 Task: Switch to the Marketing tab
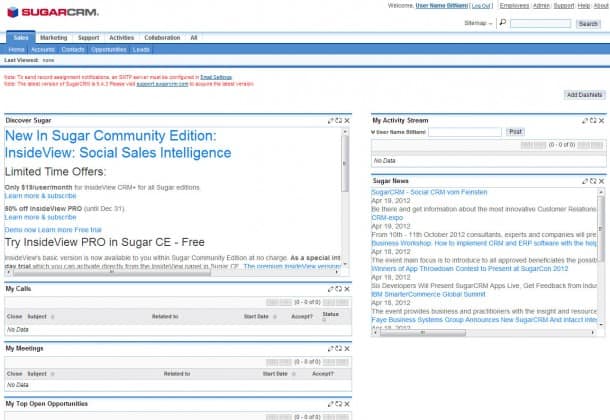54,38
